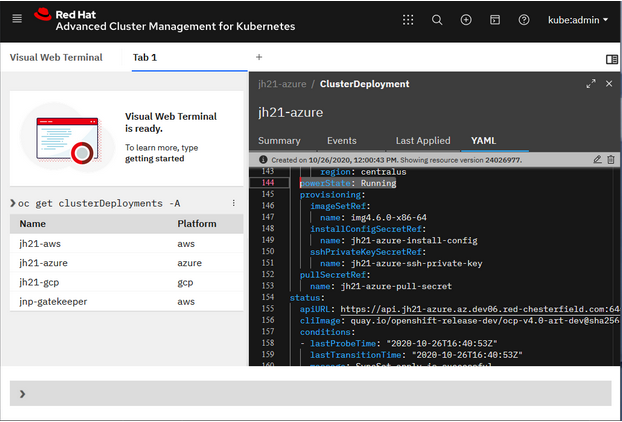Switch to the Summary tab

[279, 141]
